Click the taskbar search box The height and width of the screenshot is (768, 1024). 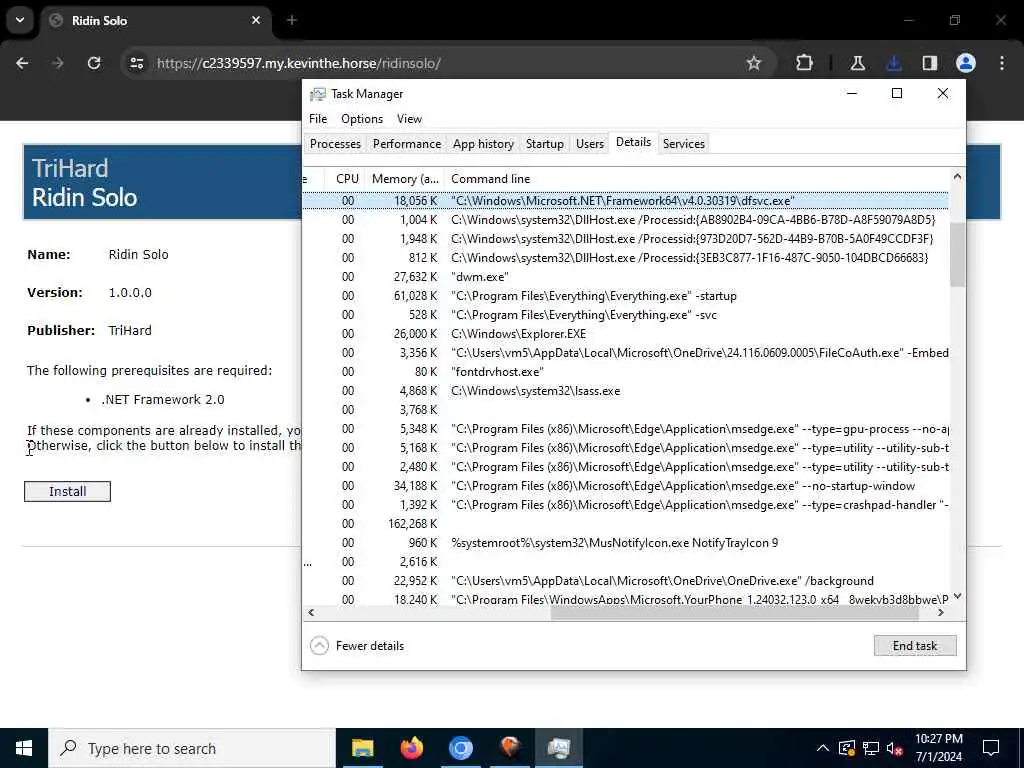pos(192,748)
